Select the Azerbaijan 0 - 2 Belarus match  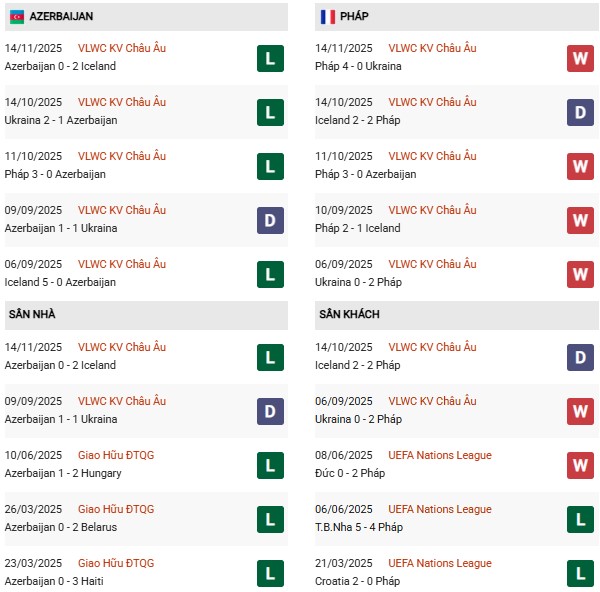tap(61, 527)
